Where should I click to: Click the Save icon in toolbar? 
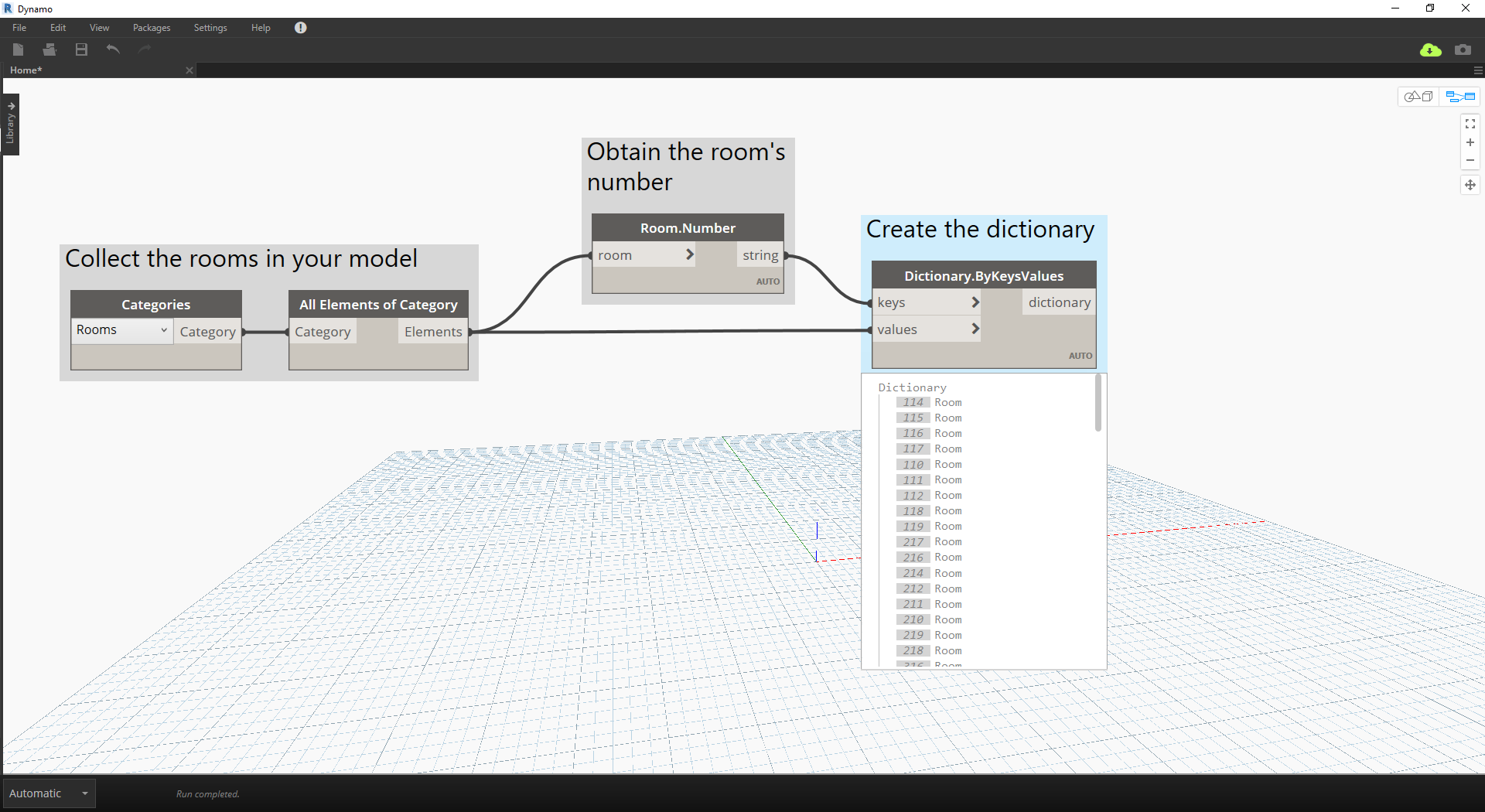81,49
